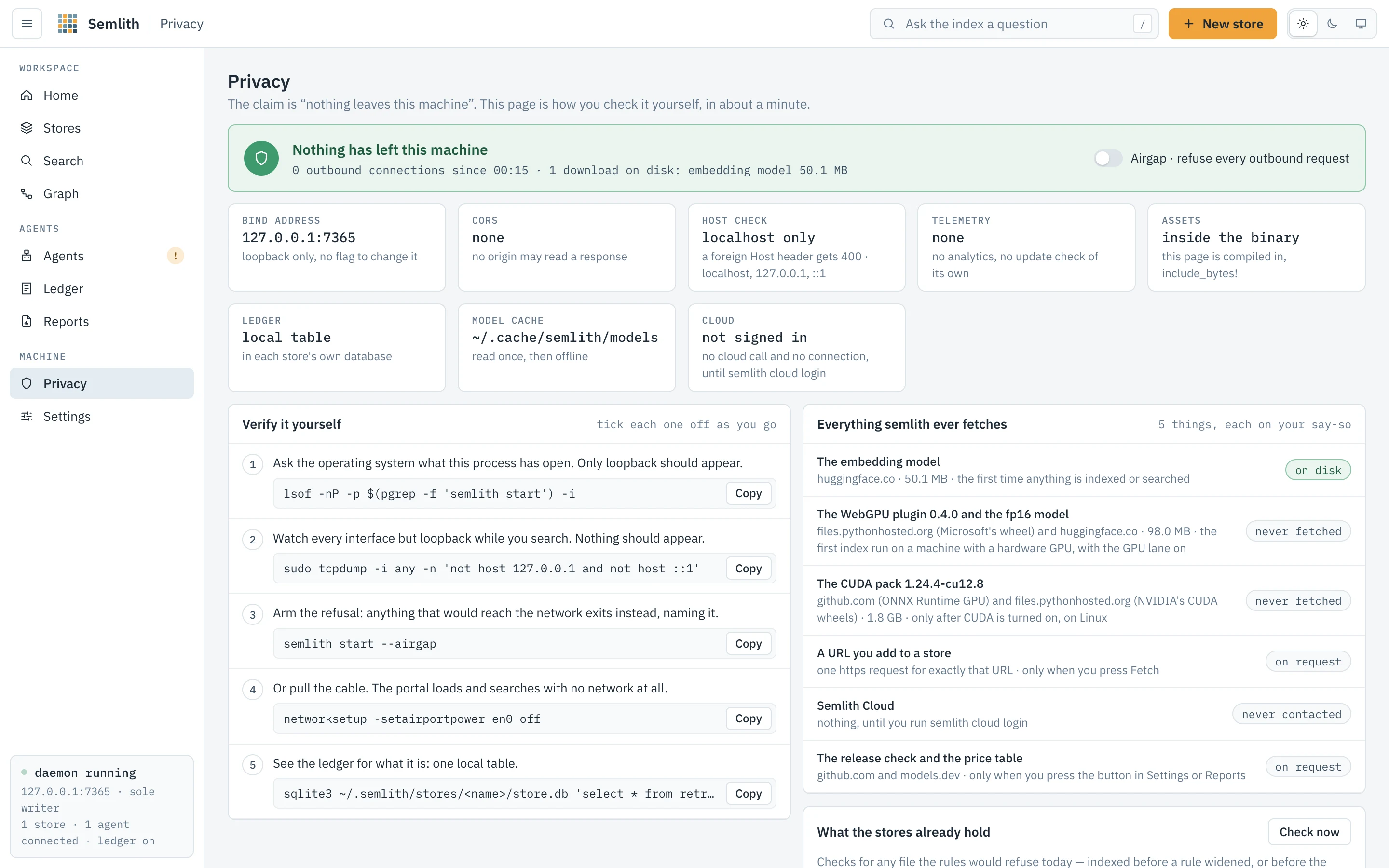Click the Graph icon in the sidebar
The image size is (1389, 868).
[27, 193]
